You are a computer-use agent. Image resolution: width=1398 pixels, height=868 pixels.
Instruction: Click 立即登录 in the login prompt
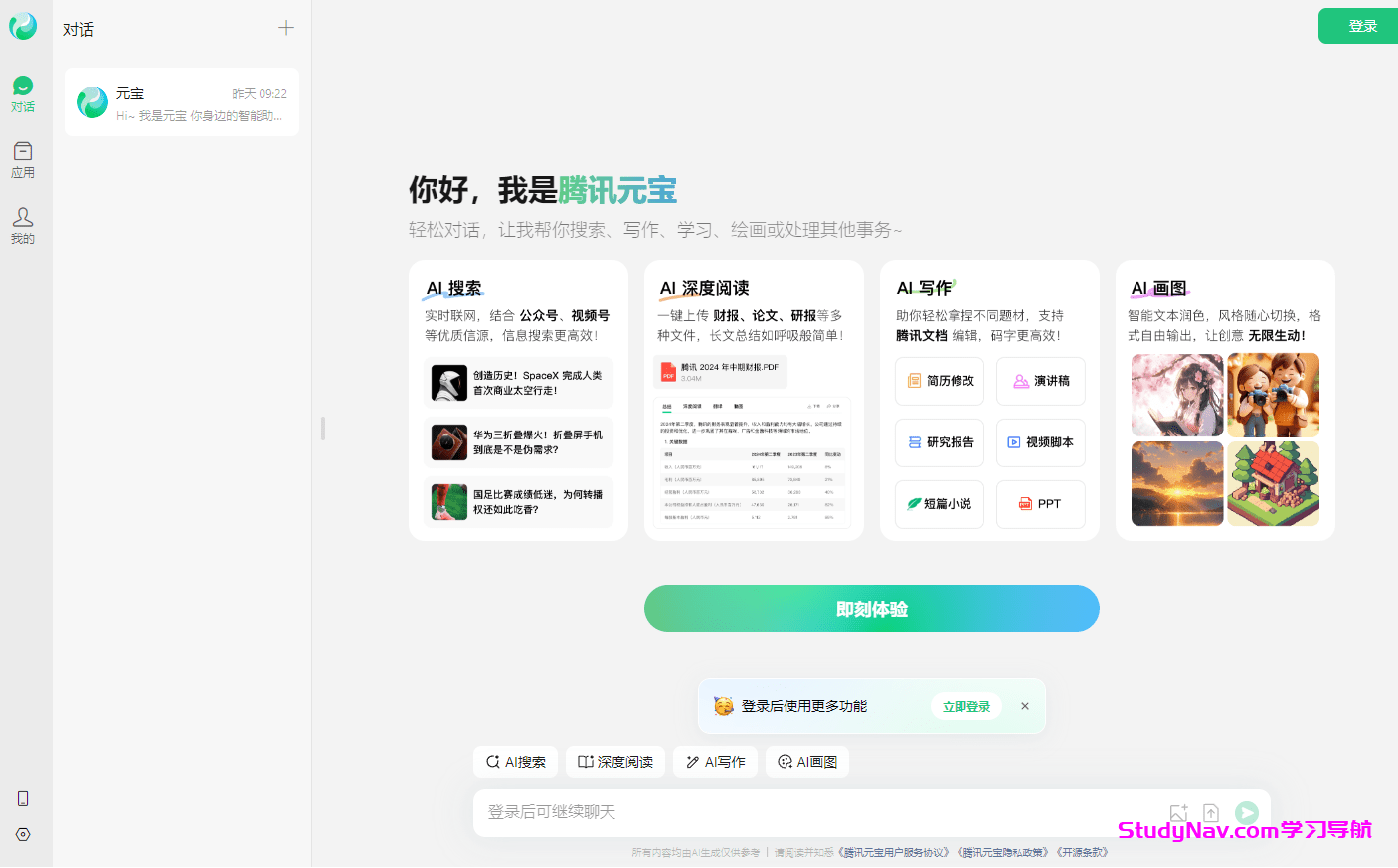click(x=966, y=706)
